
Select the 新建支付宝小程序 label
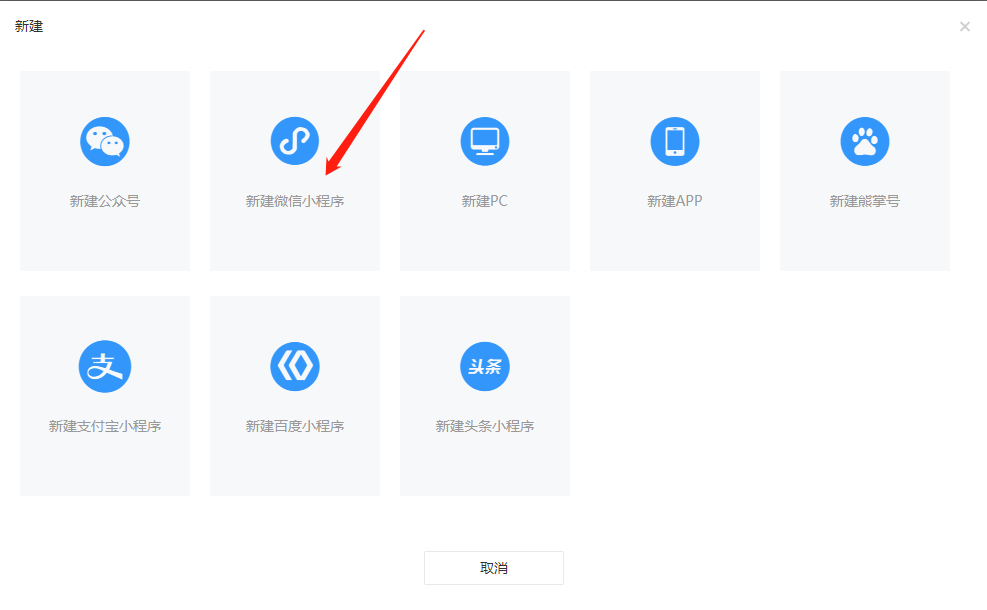(104, 426)
